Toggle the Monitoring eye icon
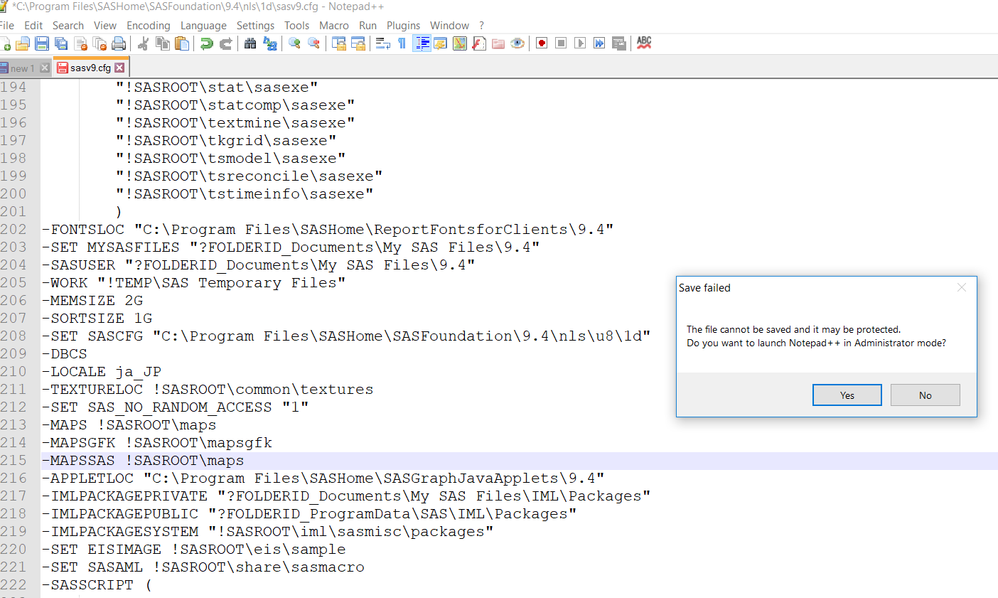Image resolution: width=998 pixels, height=598 pixels. [517, 43]
